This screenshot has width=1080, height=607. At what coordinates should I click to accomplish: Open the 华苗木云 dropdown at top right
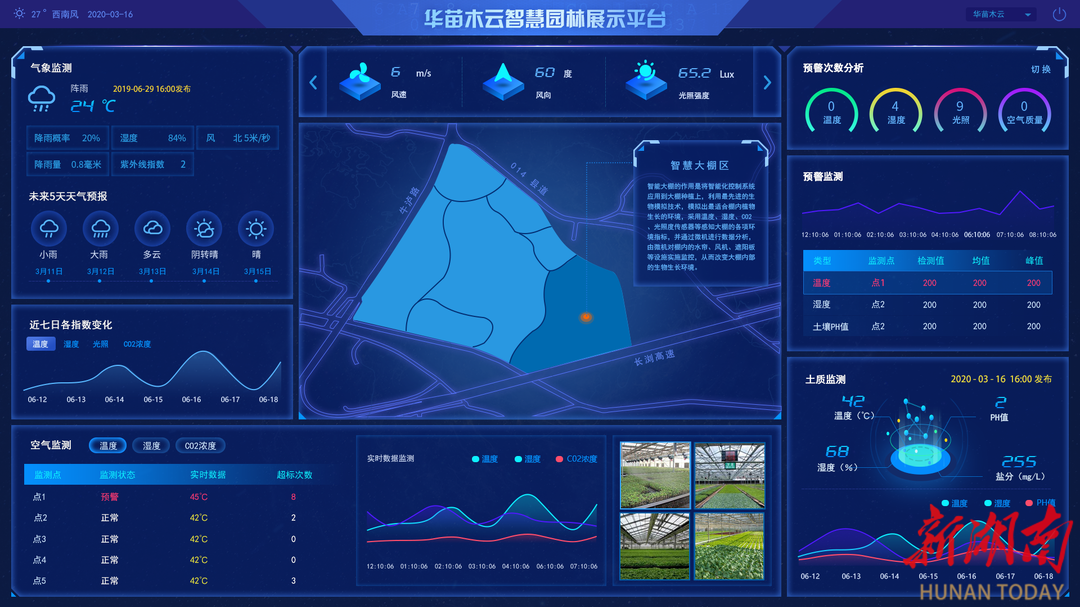tap(1001, 14)
